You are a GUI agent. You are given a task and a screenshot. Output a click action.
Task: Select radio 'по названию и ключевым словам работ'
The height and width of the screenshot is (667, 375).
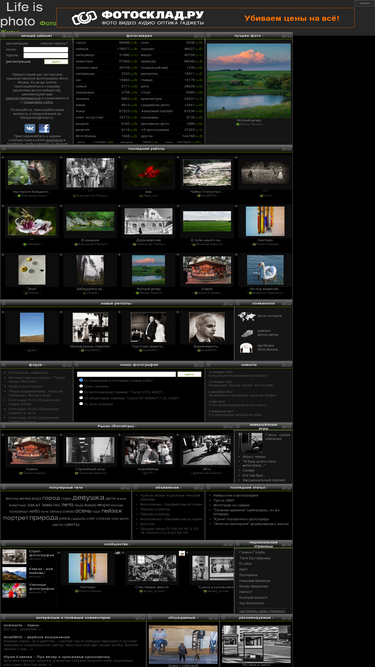click(x=81, y=380)
